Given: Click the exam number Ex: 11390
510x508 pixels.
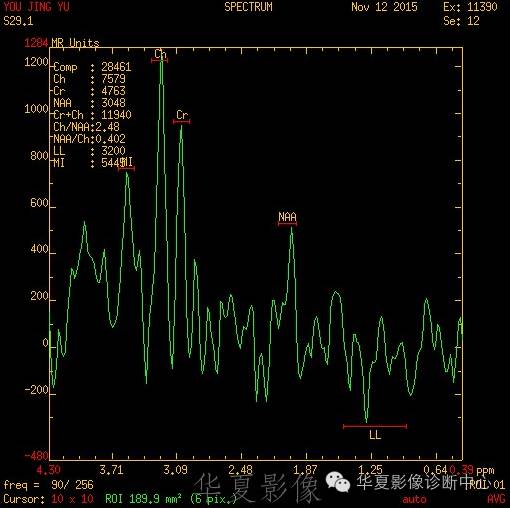Looking at the screenshot, I should (470, 7).
